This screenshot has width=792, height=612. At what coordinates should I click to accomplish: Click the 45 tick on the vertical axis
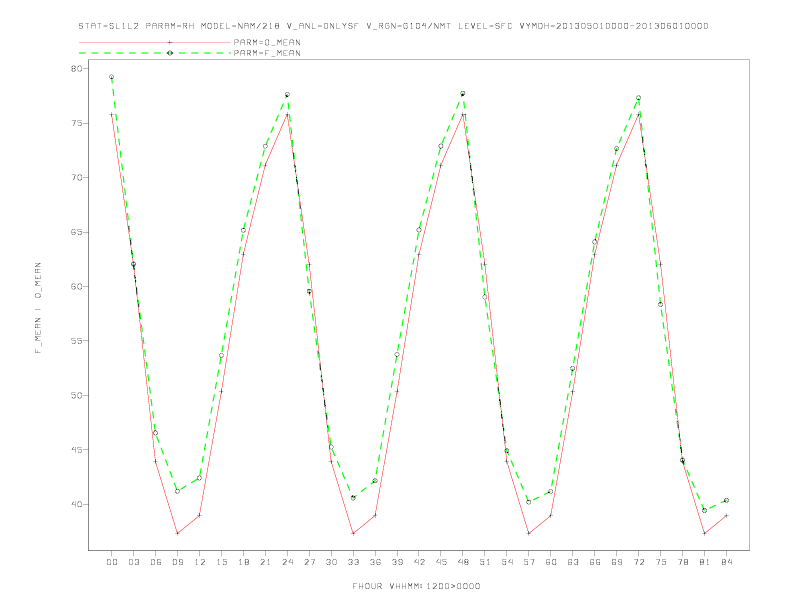click(79, 450)
